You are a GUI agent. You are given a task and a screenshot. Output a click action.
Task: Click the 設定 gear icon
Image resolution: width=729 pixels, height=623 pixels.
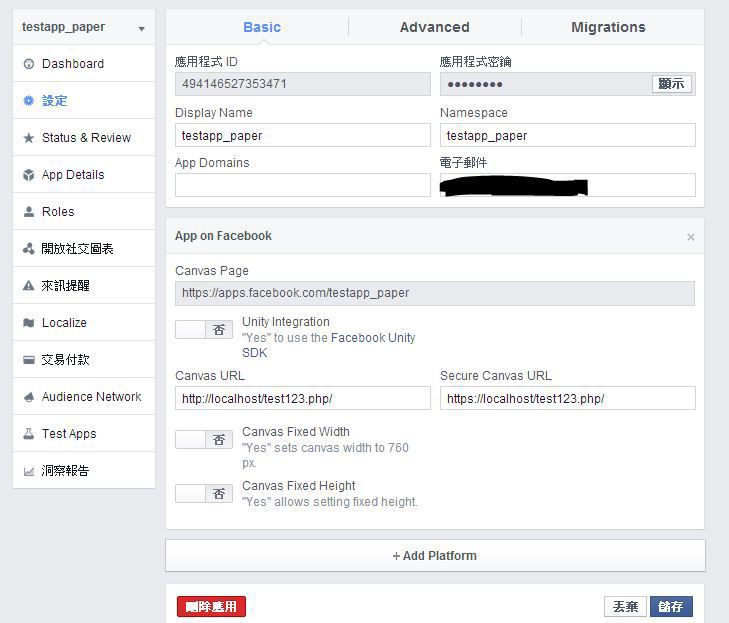click(x=29, y=100)
